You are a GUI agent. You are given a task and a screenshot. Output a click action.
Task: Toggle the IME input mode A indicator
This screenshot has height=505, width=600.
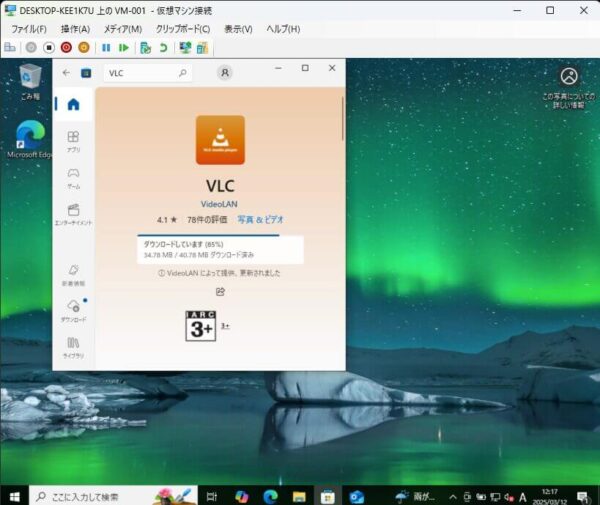pyautogui.click(x=522, y=497)
